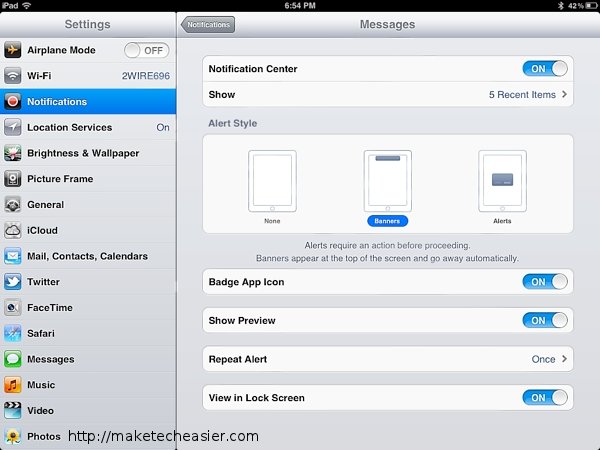Tap the Banners label pill
The image size is (600, 450).
tap(387, 221)
